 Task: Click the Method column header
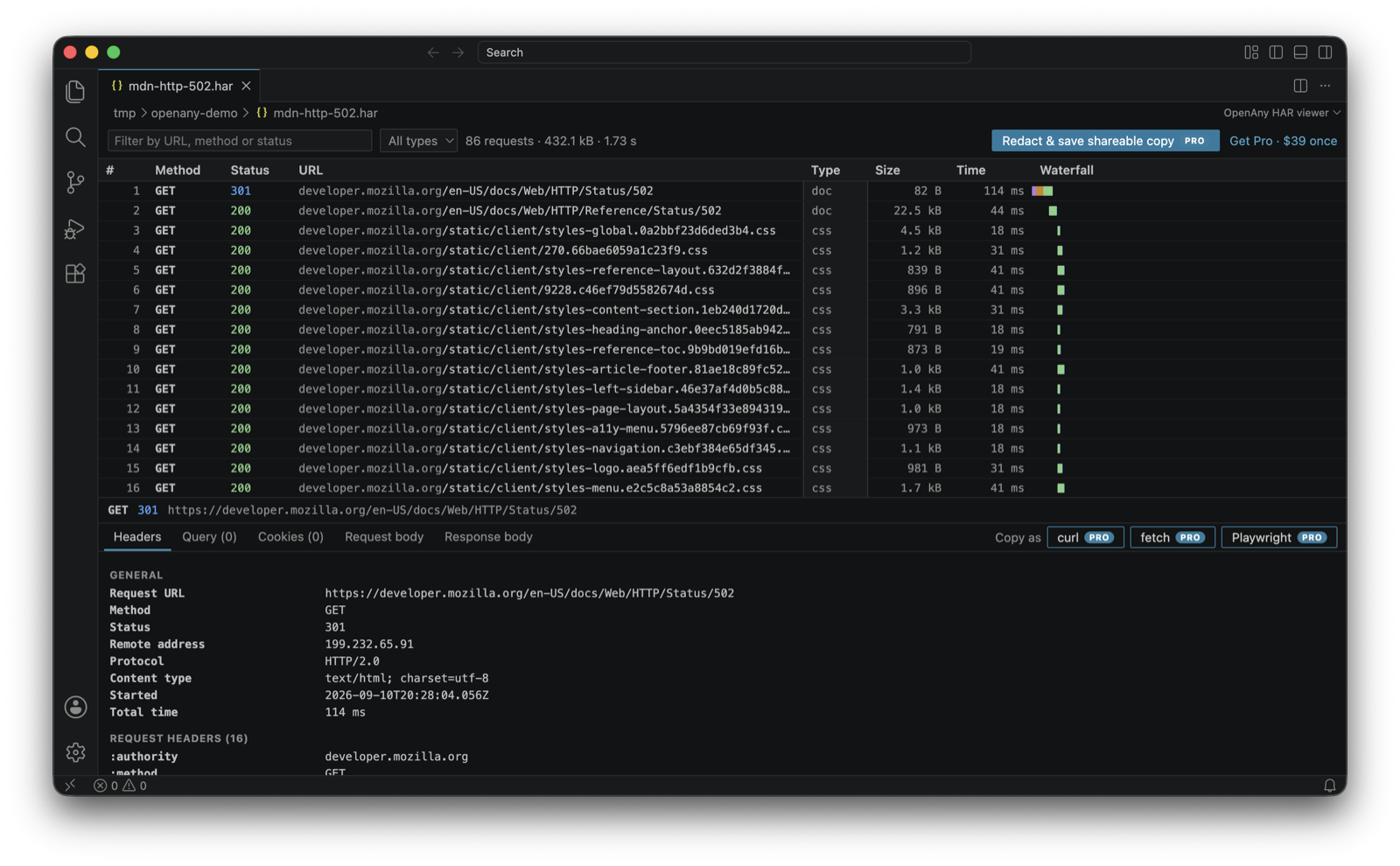pos(178,170)
